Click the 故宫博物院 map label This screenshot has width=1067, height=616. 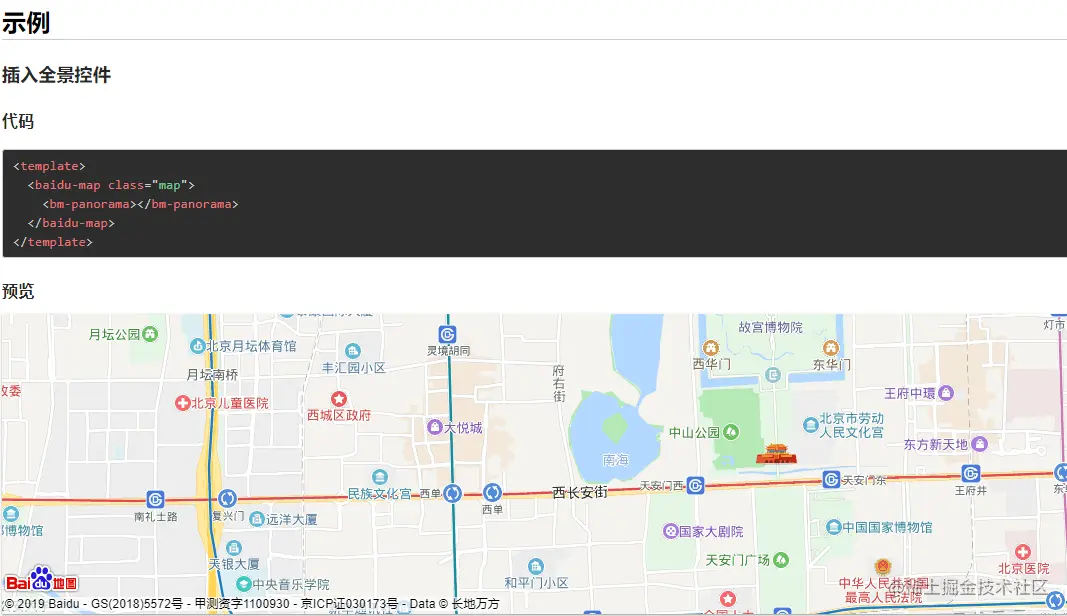coord(770,327)
